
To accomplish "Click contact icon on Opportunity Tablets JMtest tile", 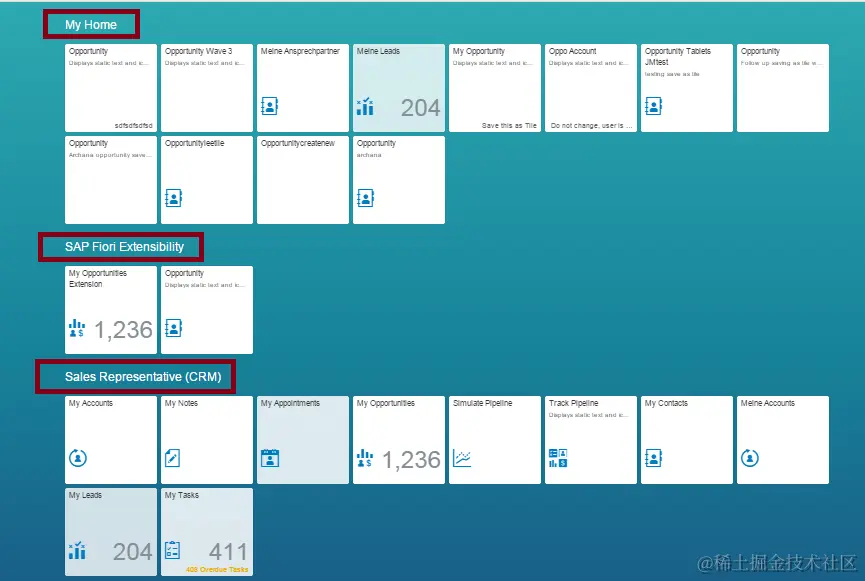I will coord(653,106).
